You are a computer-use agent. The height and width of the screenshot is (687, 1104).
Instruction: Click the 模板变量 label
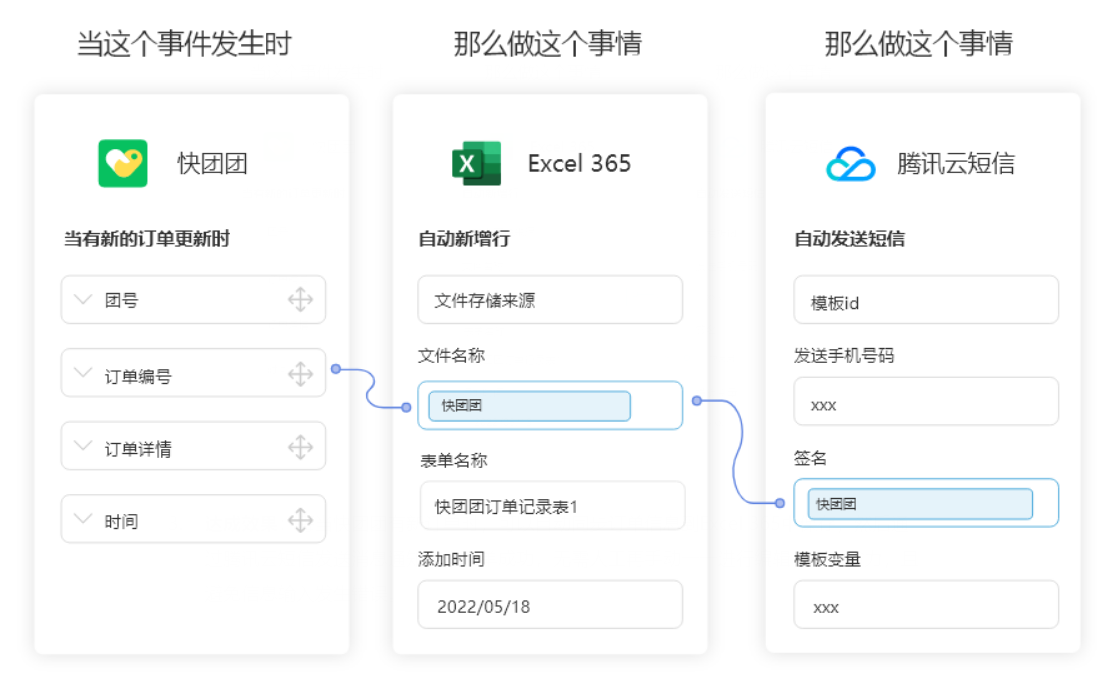tap(827, 560)
